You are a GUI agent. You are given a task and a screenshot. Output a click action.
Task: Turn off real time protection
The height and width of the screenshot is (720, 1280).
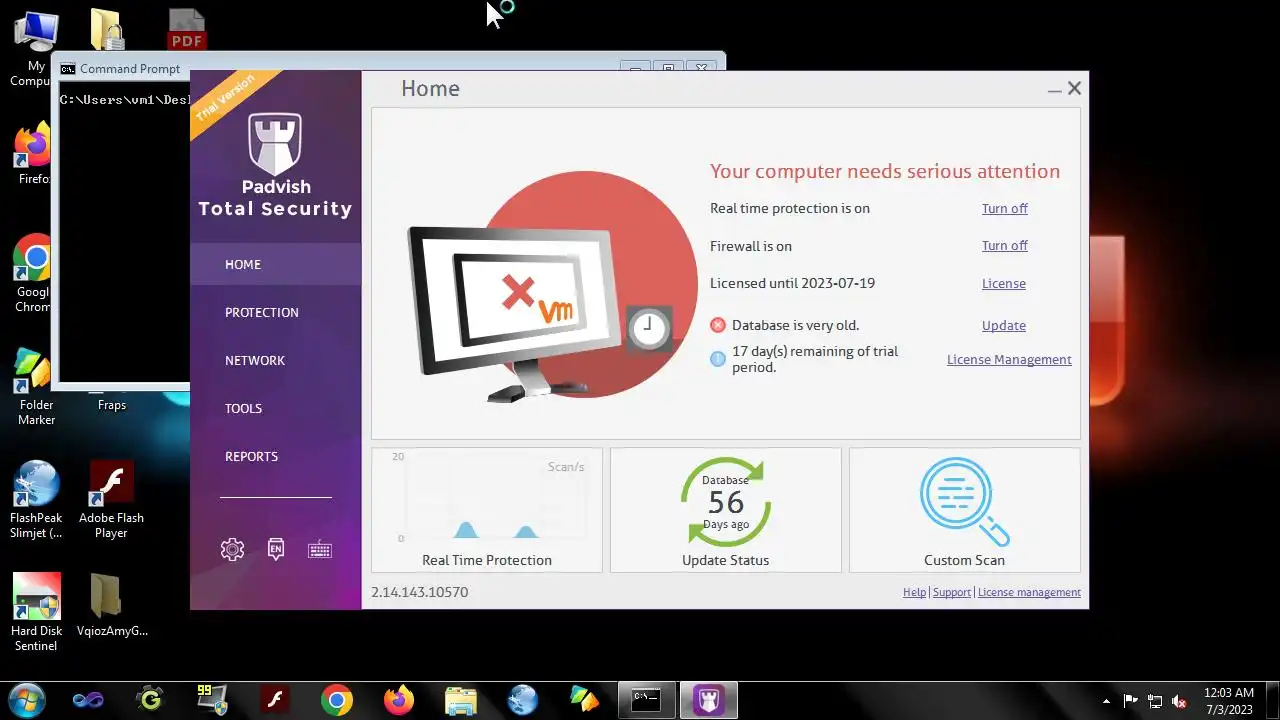tap(1004, 208)
